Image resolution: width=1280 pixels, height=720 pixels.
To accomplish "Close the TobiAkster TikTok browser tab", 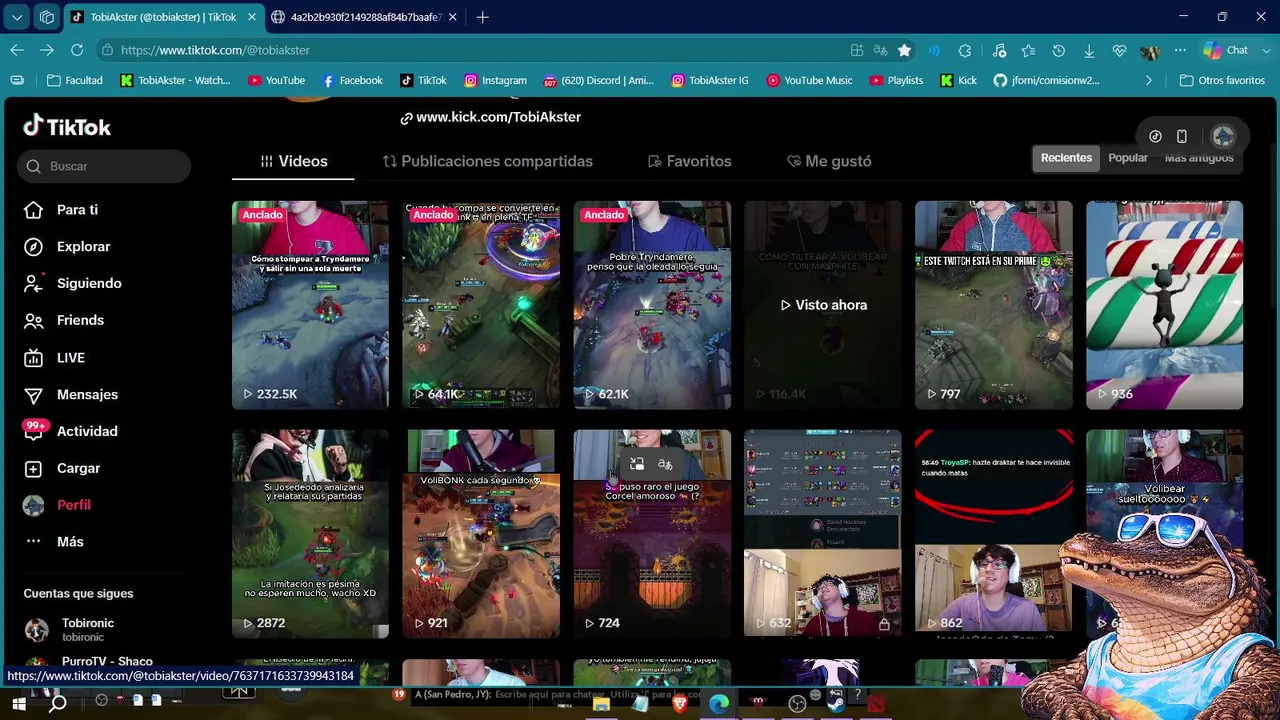I will click(x=251, y=17).
